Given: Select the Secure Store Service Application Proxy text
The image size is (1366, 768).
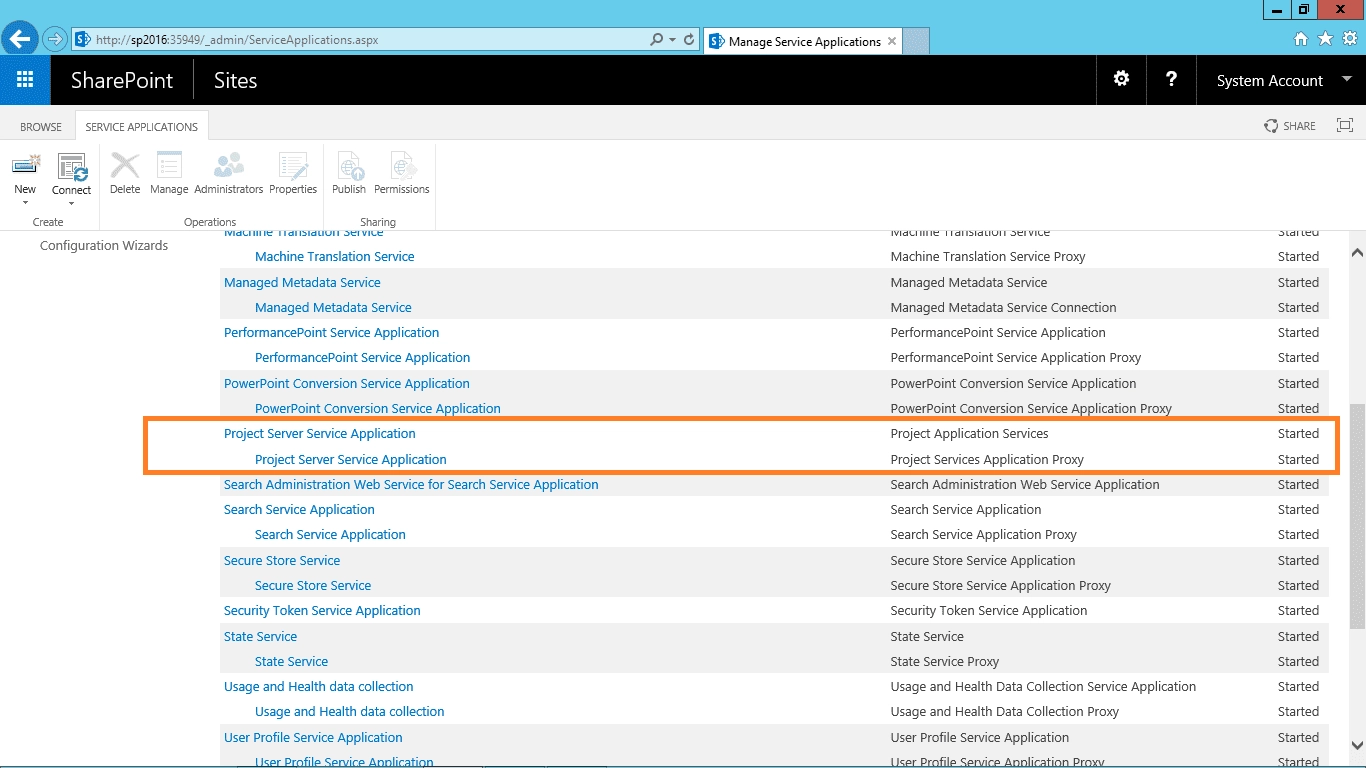Looking at the screenshot, I should pyautogui.click(x=1001, y=586).
